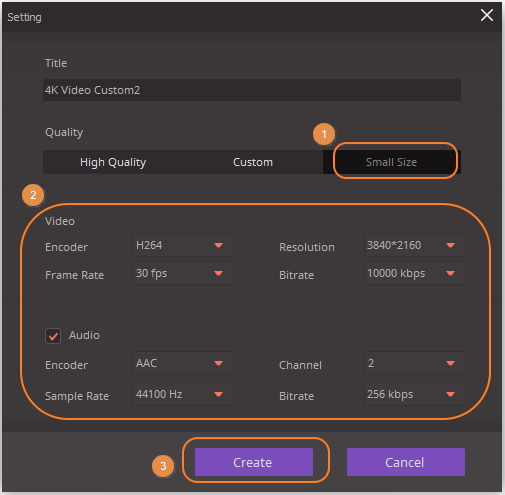Click the video Encoder H264 dropdown arrow
The image size is (505, 495).
pyautogui.click(x=218, y=245)
